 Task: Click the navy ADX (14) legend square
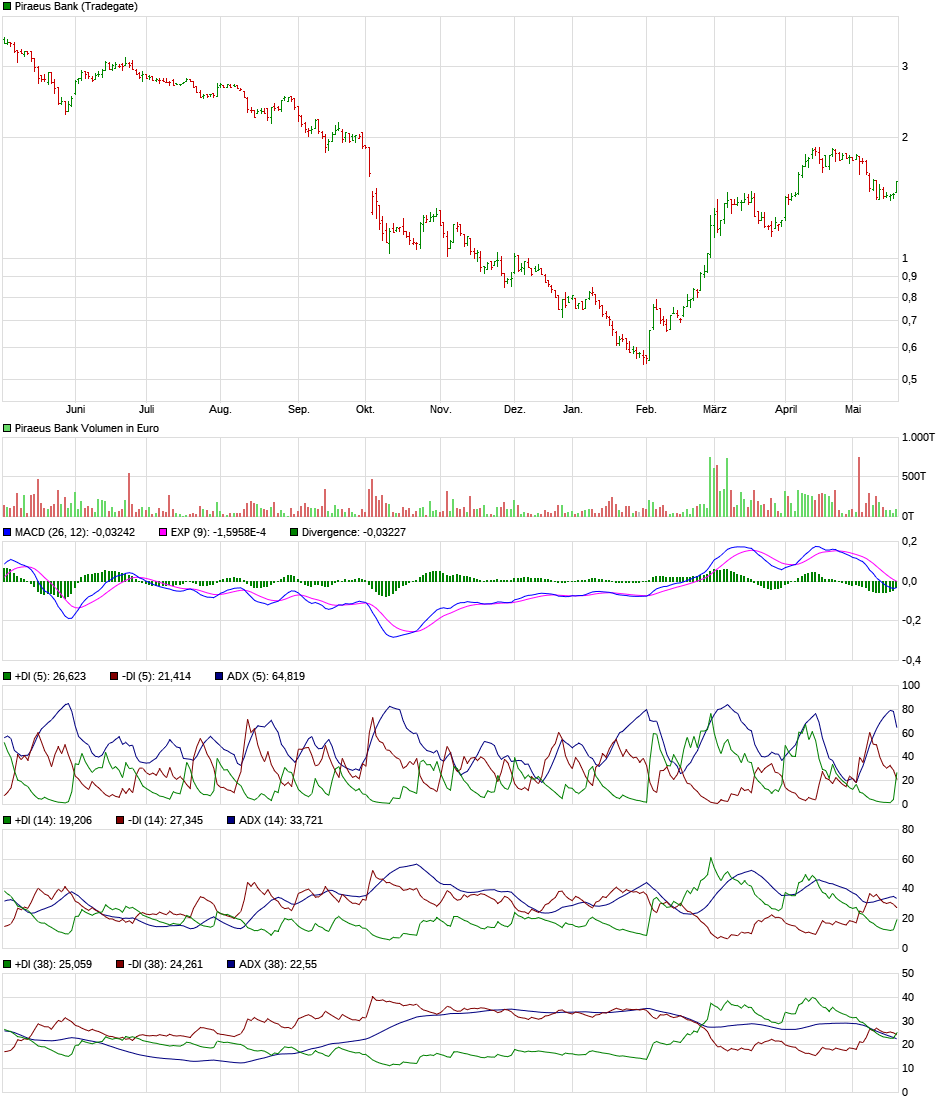228,821
